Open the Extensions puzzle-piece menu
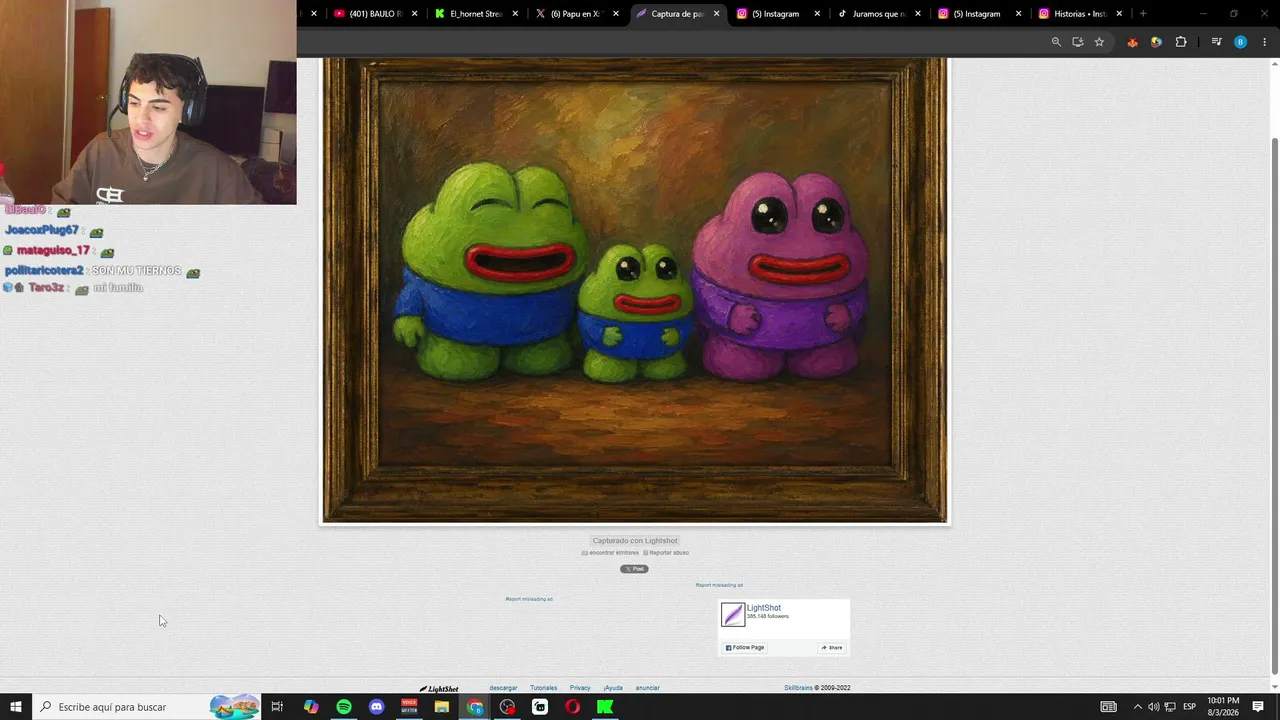This screenshot has height=720, width=1280. point(1181,42)
